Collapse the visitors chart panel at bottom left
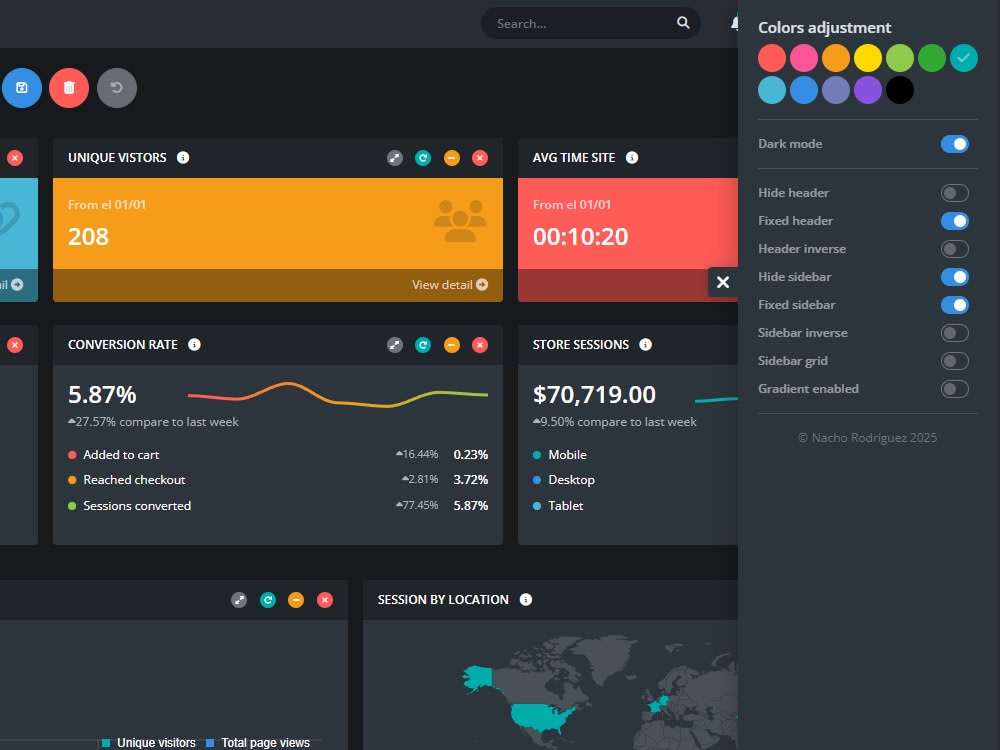The width and height of the screenshot is (1000, 750). [296, 600]
